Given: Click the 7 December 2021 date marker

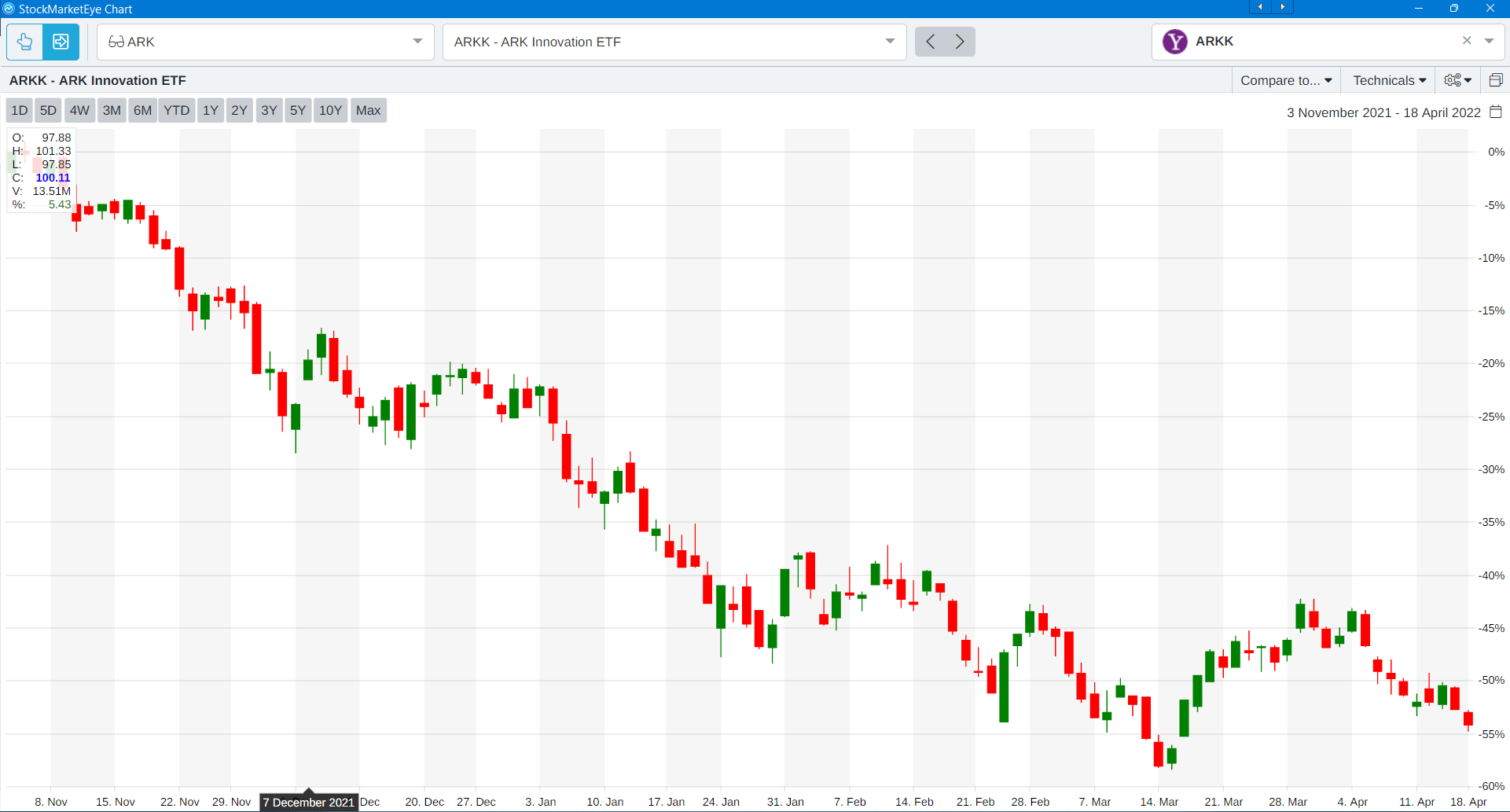Looking at the screenshot, I should 308,802.
